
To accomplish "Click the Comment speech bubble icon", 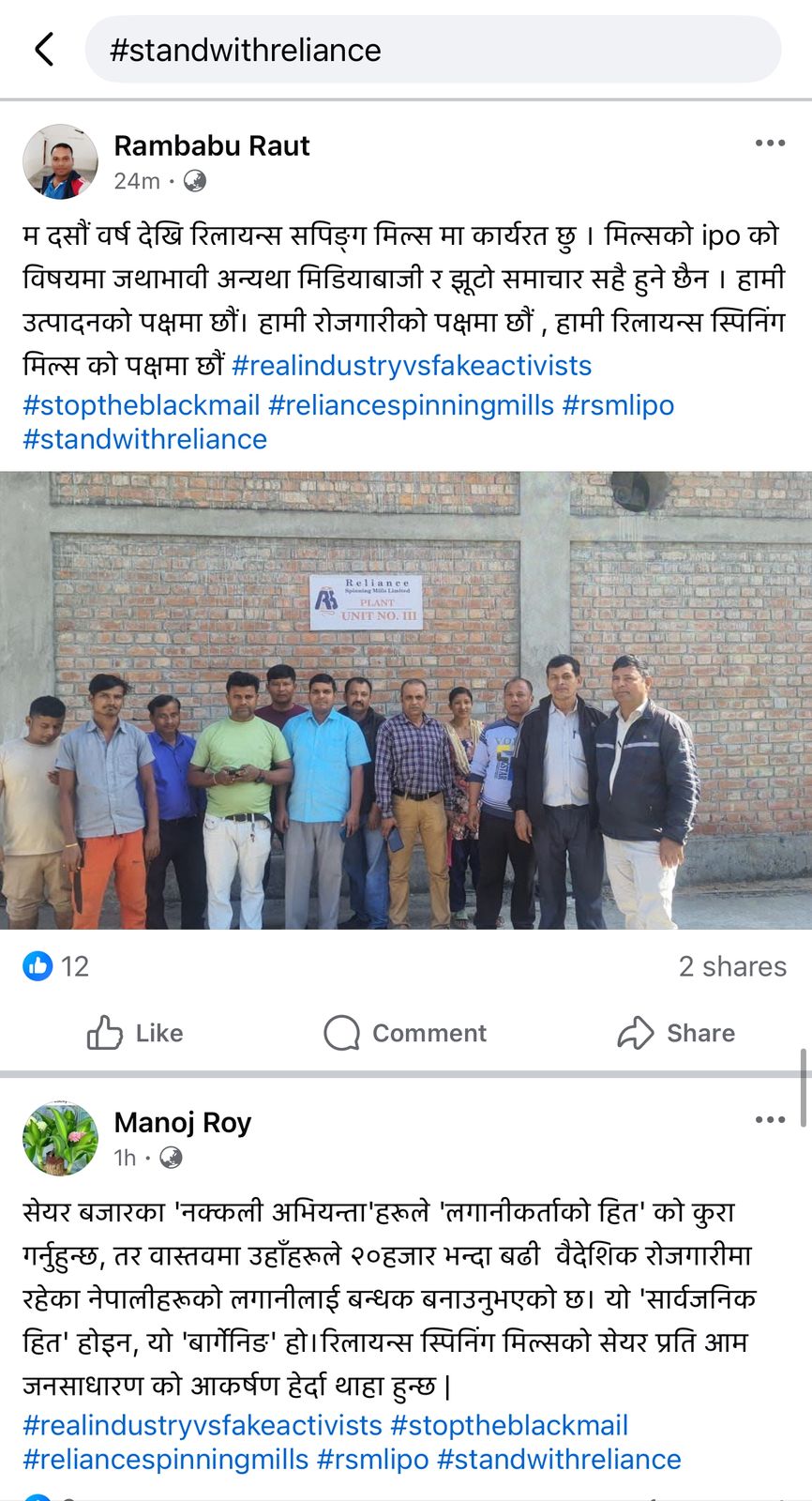I will pyautogui.click(x=341, y=1033).
